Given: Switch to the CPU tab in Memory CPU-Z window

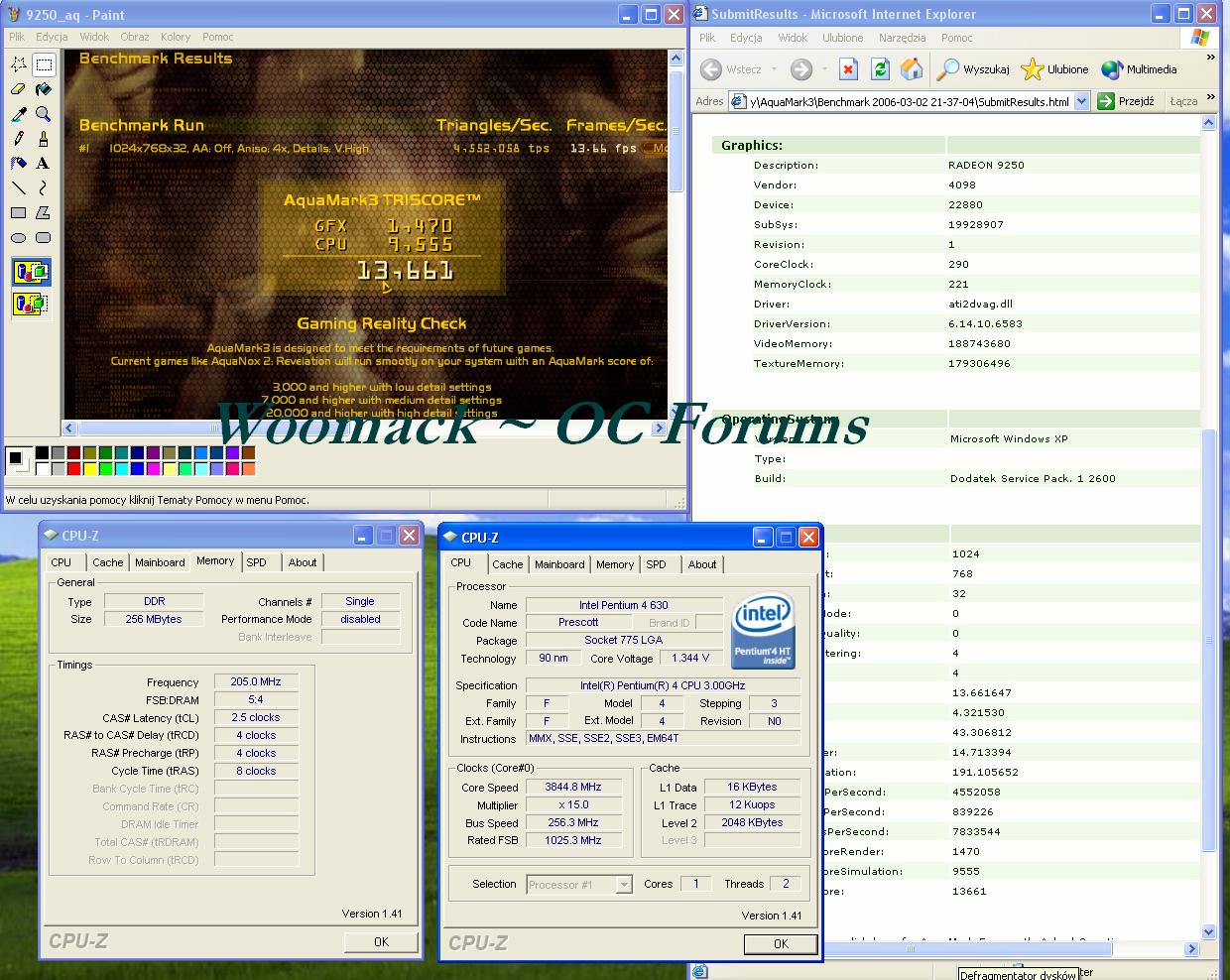Looking at the screenshot, I should tap(61, 562).
